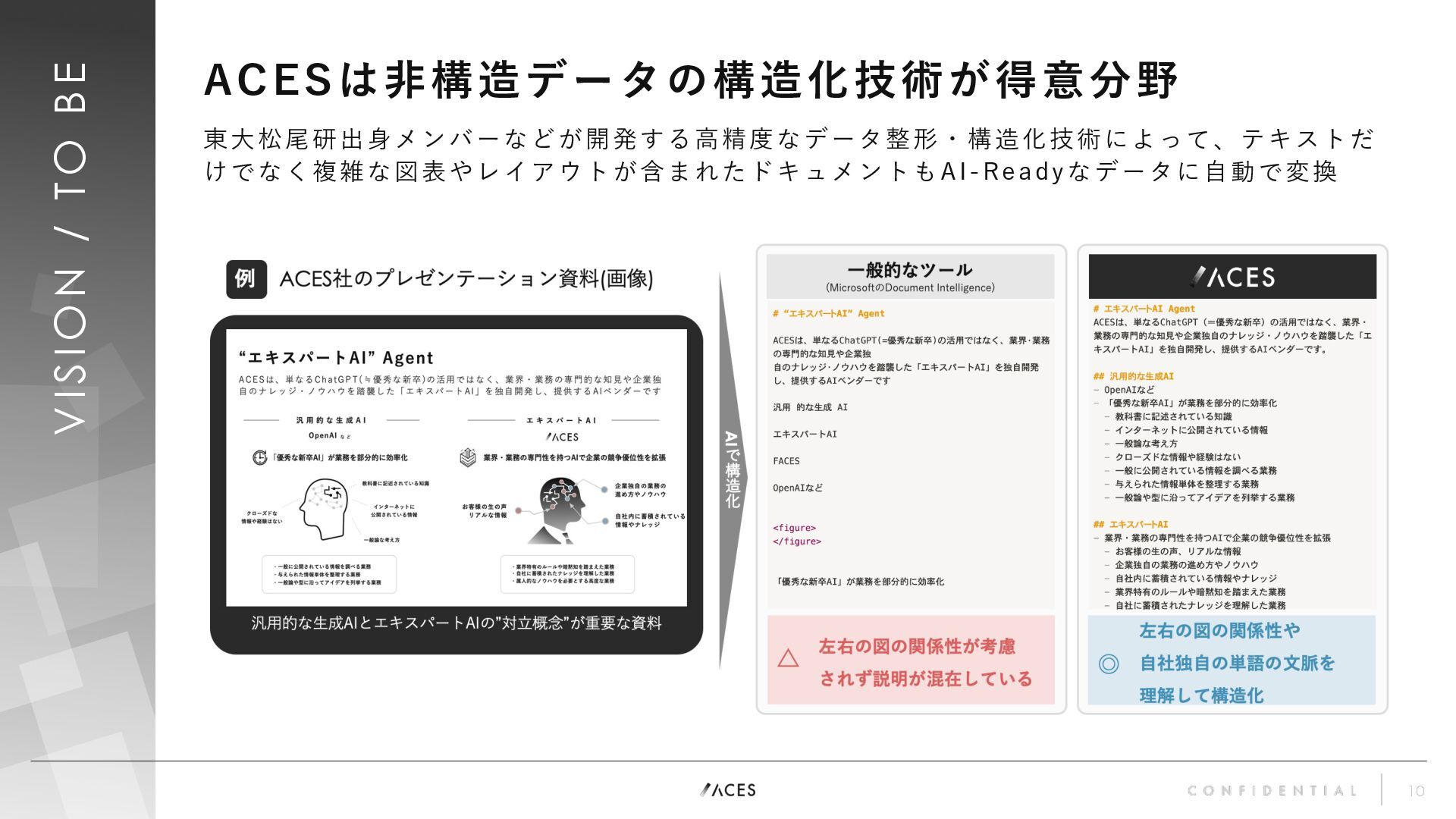Click the caption 汎用的な生成AIとエキスパートAIの対立概念
Viewport: 1456px width, 819px height.
(457, 623)
